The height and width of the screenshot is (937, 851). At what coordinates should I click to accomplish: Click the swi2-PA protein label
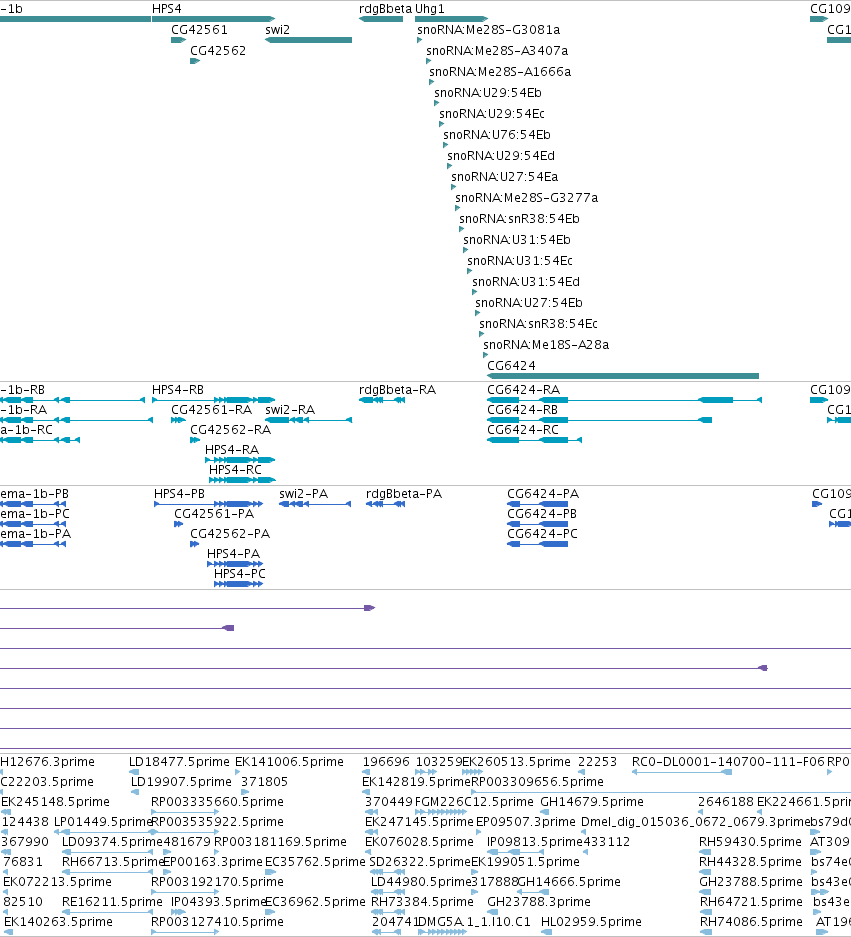pos(304,494)
